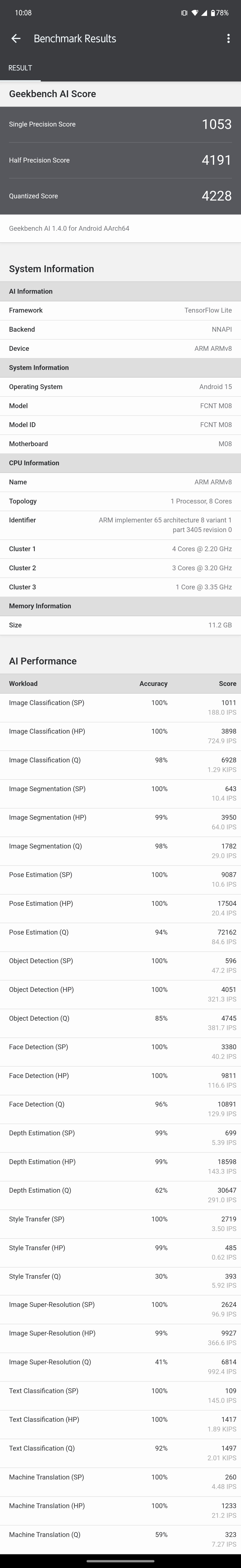Select the Backend NNAPI row

click(x=120, y=329)
